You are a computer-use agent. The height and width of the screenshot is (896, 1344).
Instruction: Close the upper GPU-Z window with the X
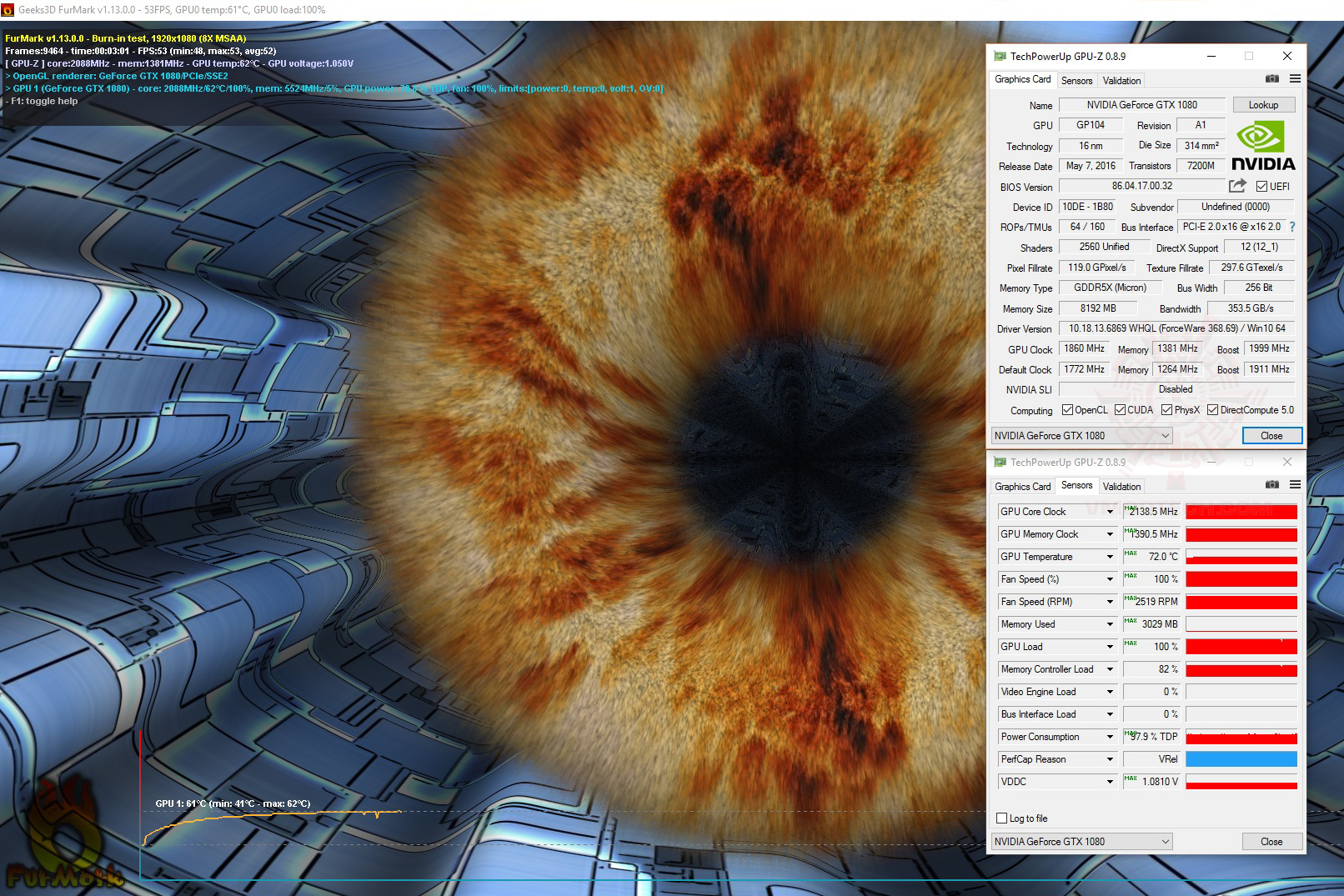point(1287,57)
